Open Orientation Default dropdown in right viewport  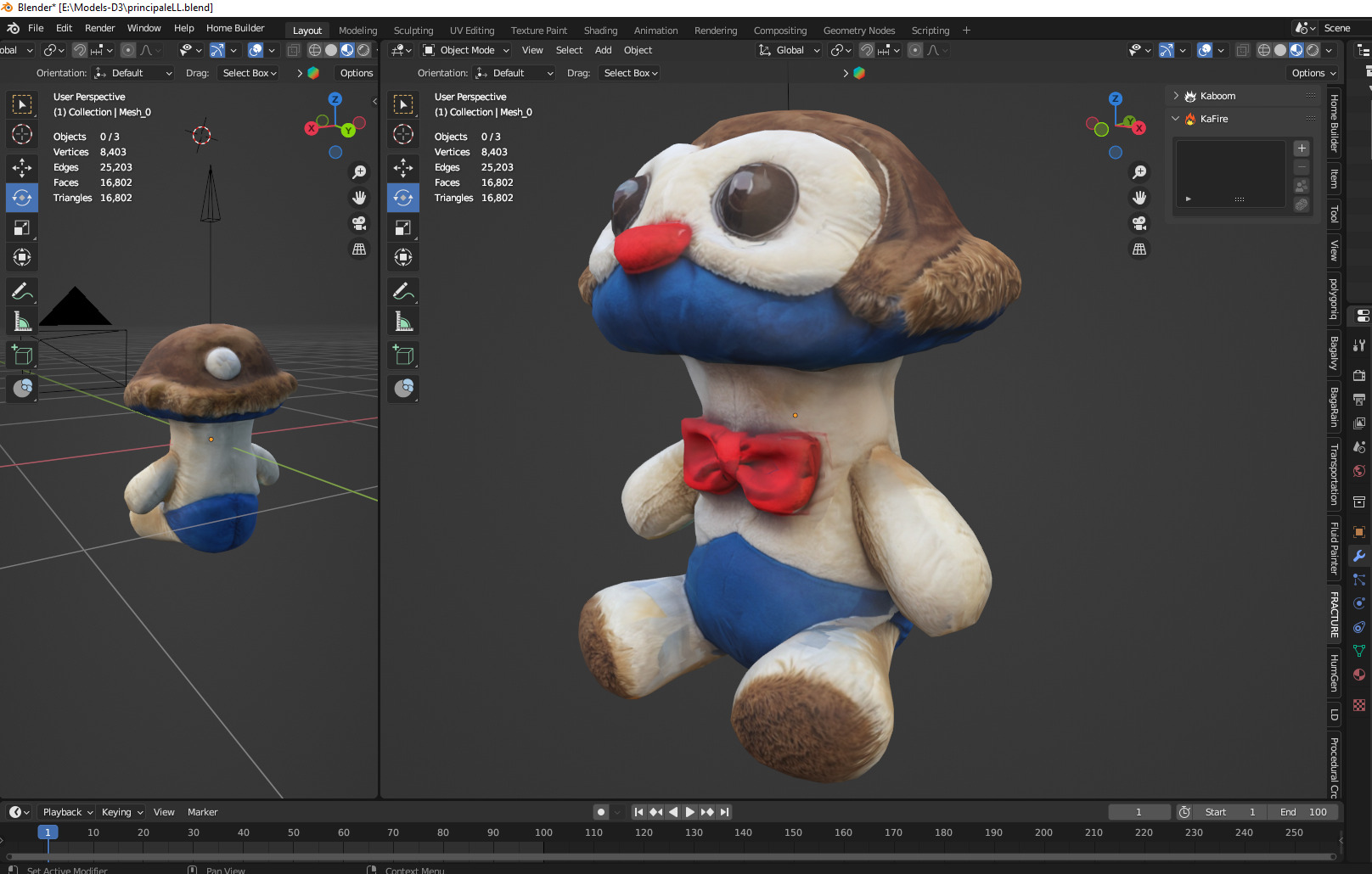514,73
